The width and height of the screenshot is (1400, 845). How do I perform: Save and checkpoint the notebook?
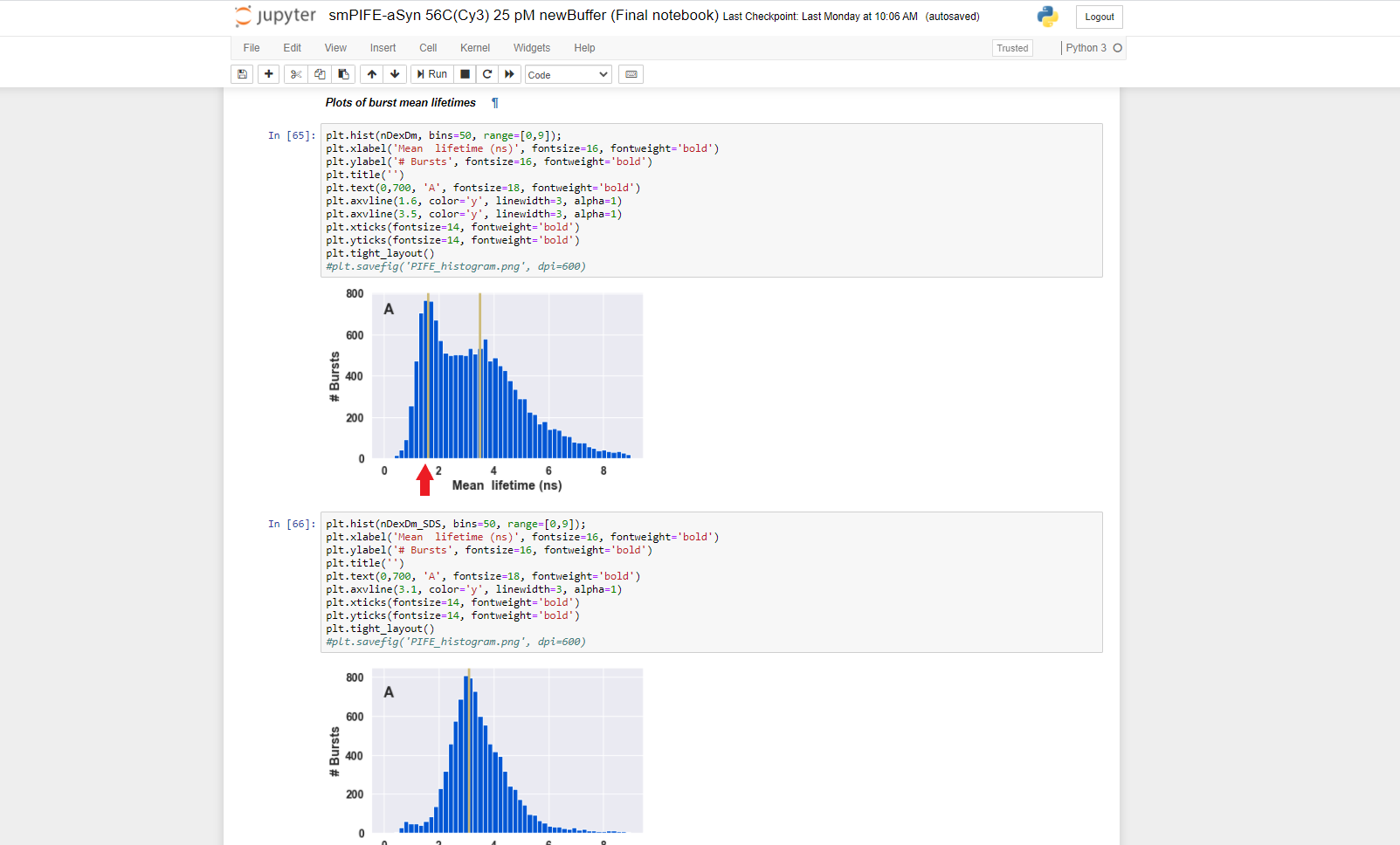click(x=242, y=74)
